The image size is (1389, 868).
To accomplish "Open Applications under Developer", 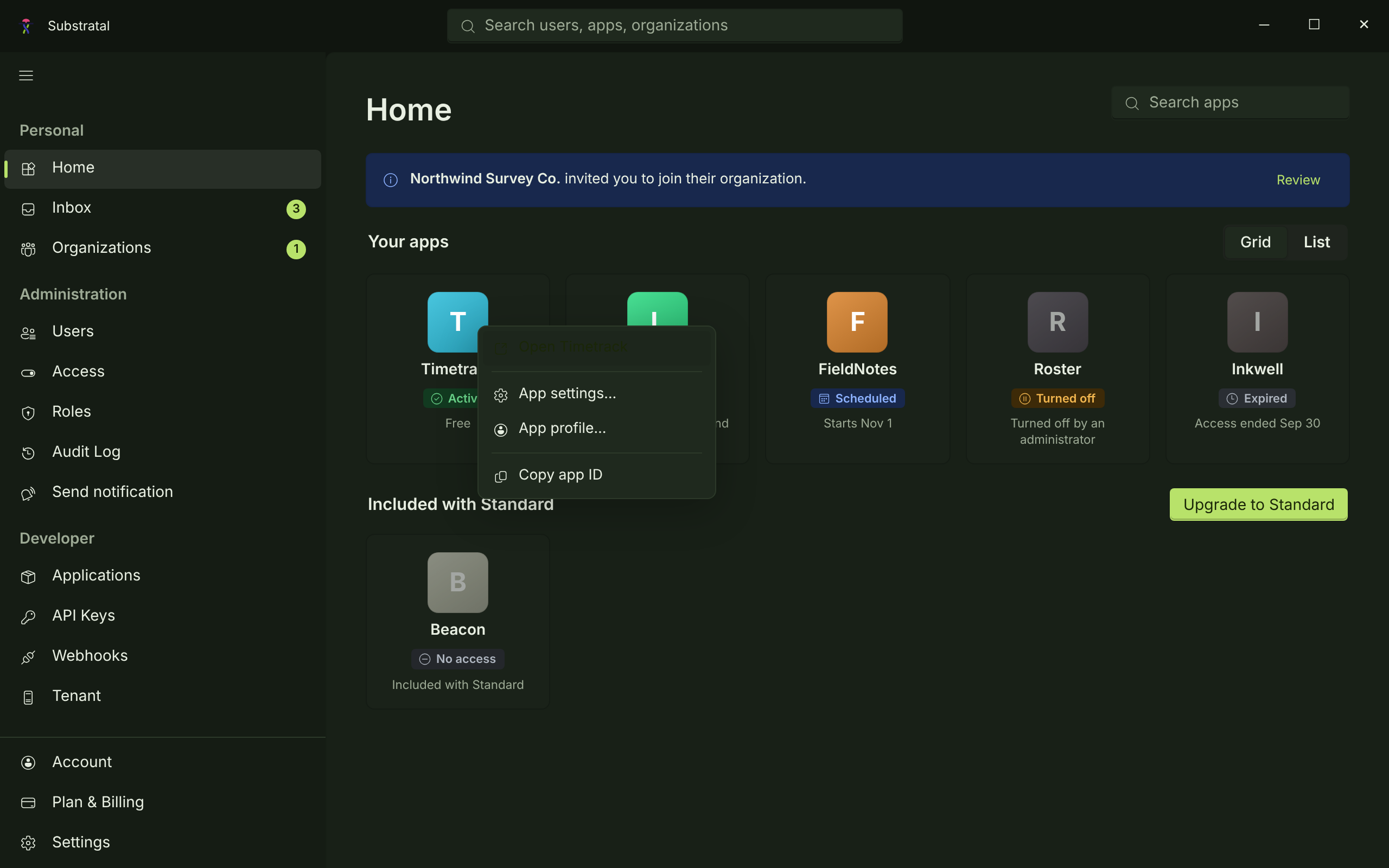I will pyautogui.click(x=162, y=576).
